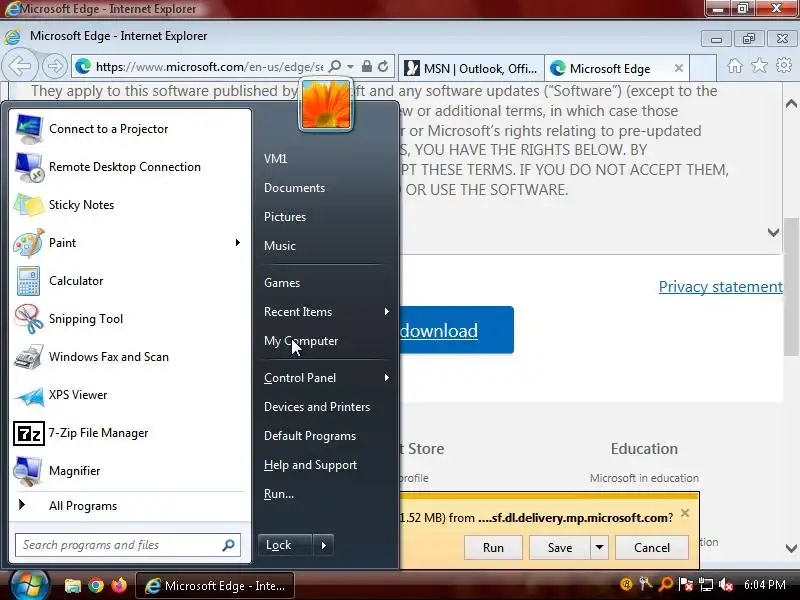Click the page scrollbar down arrow
This screenshot has height=600, width=800.
point(791,549)
